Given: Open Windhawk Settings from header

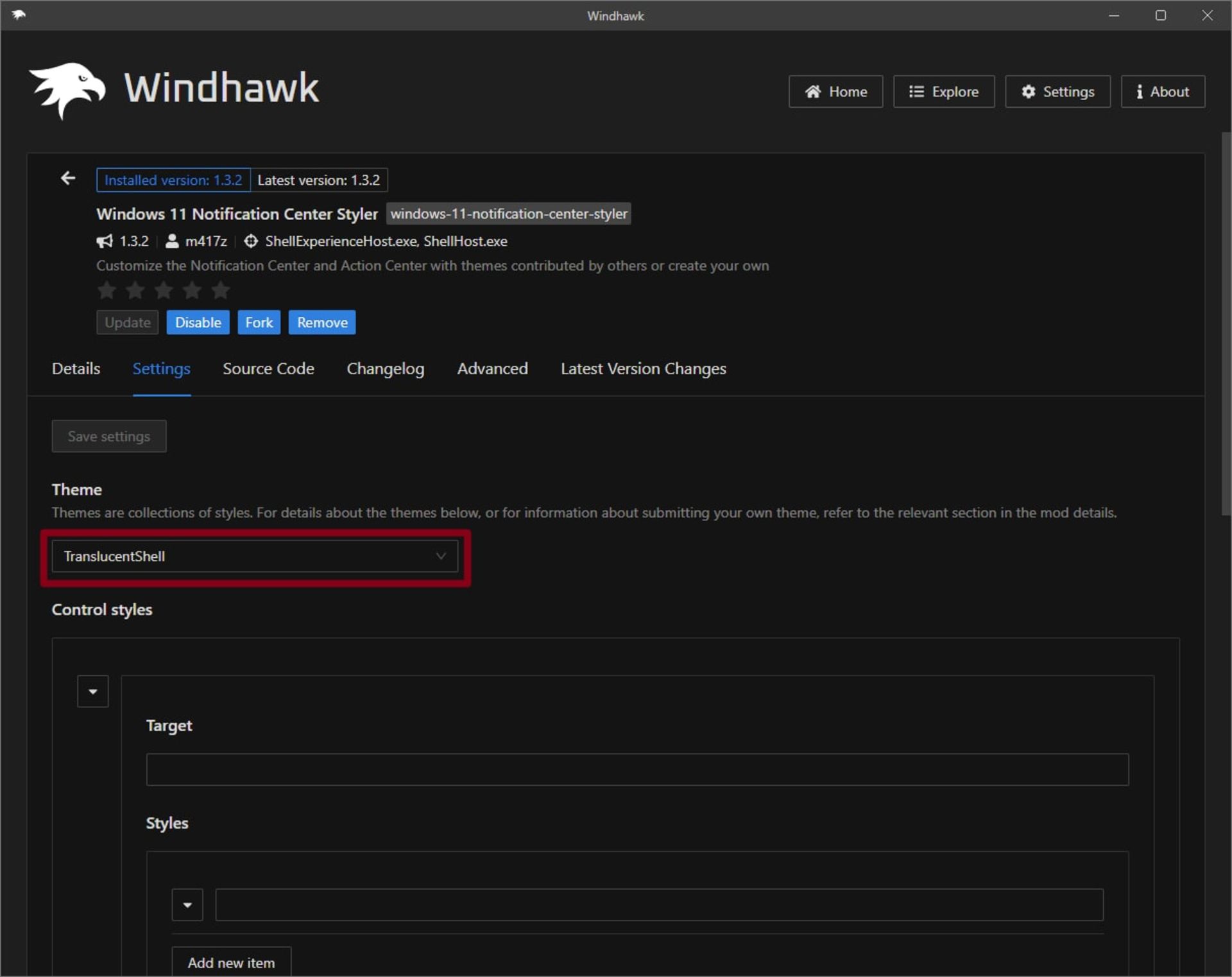Looking at the screenshot, I should point(1057,92).
